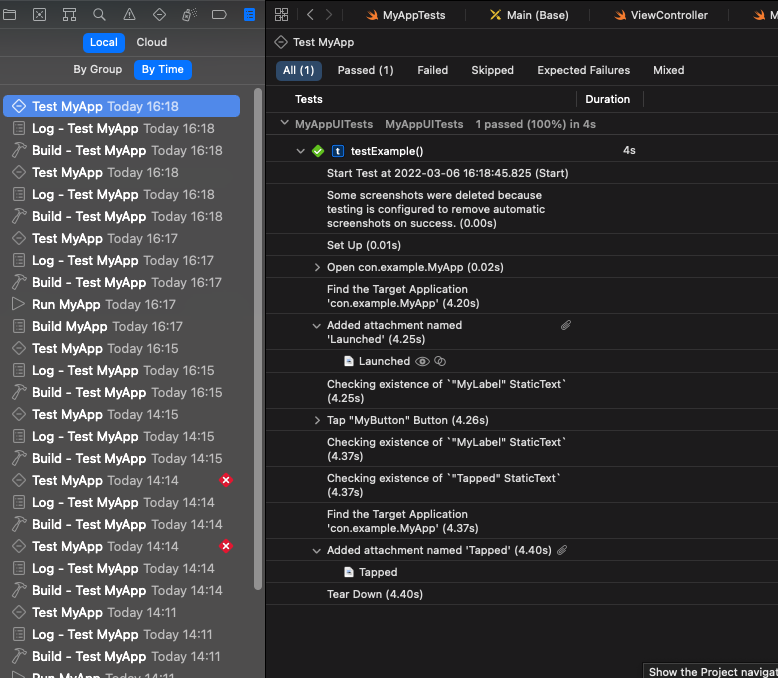Go back in editor history
Image resolution: width=778 pixels, height=678 pixels.
(x=311, y=15)
